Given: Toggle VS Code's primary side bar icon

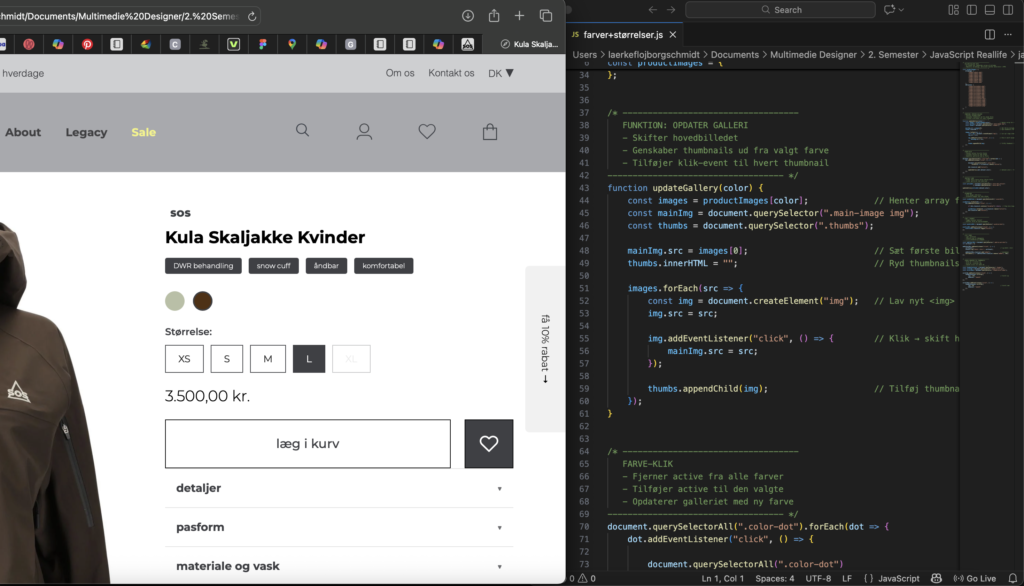Looking at the screenshot, I should (972, 10).
